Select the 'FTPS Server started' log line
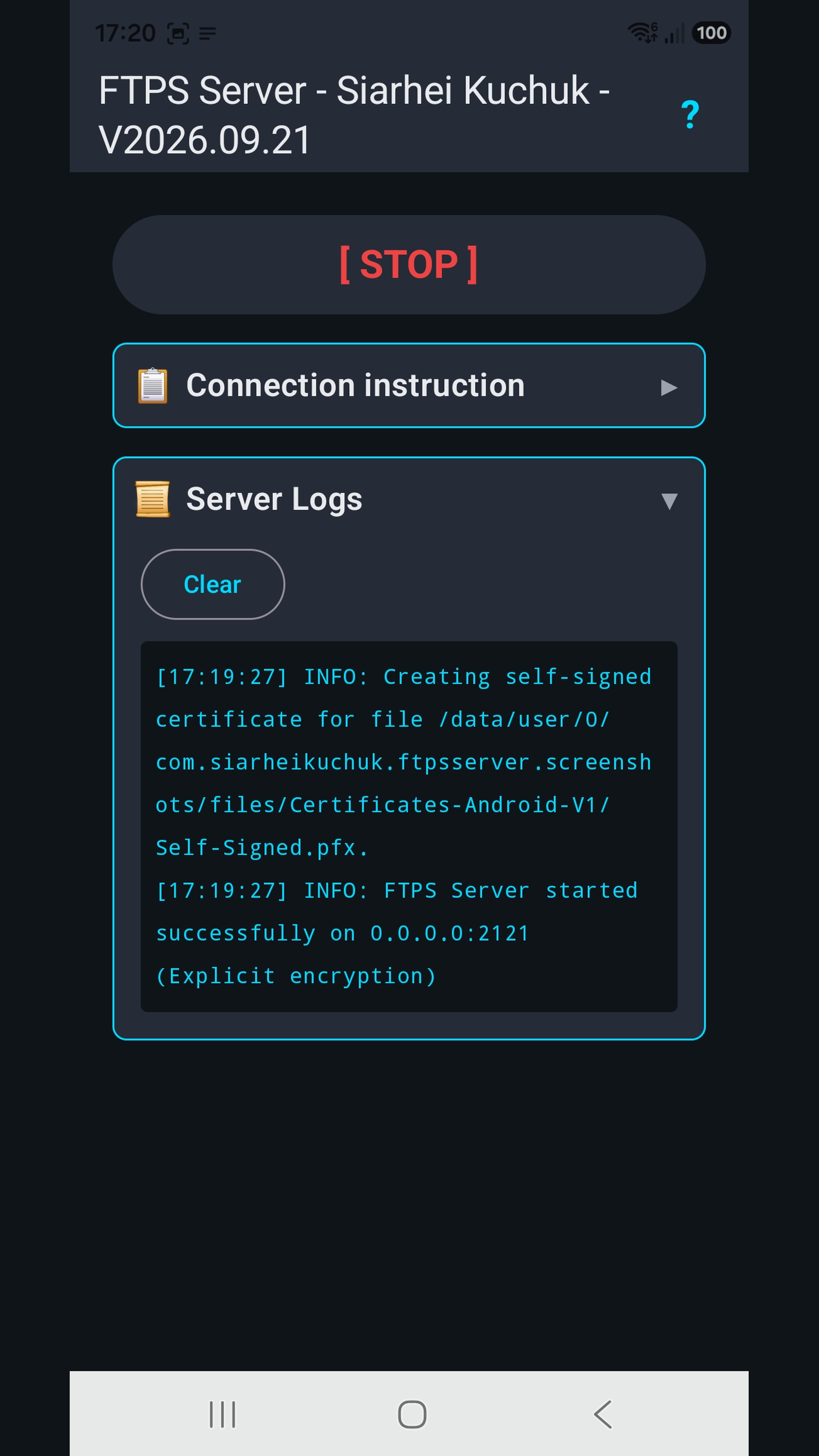This screenshot has height=1456, width=819. click(x=397, y=891)
